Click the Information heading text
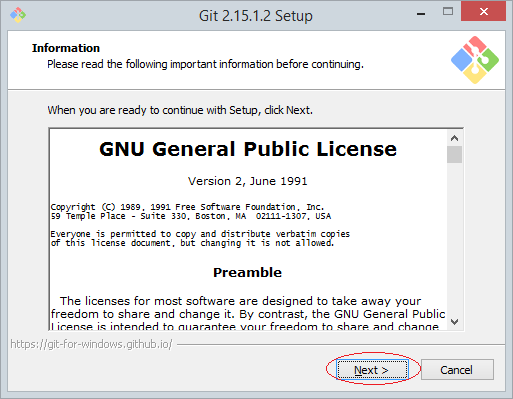 coord(66,48)
